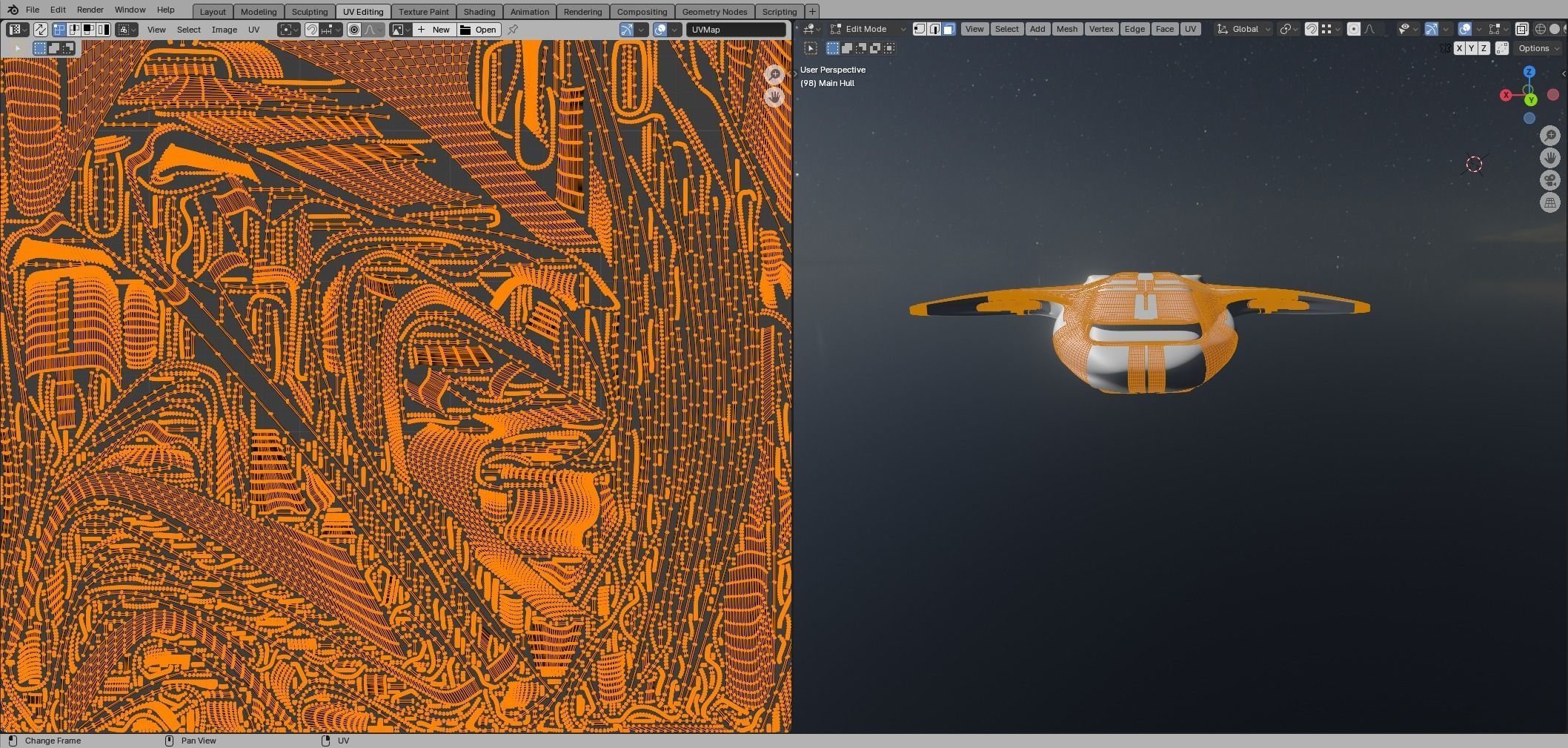Screen dimensions: 1568x748
Task: Open the Render menu
Action: tap(90, 10)
